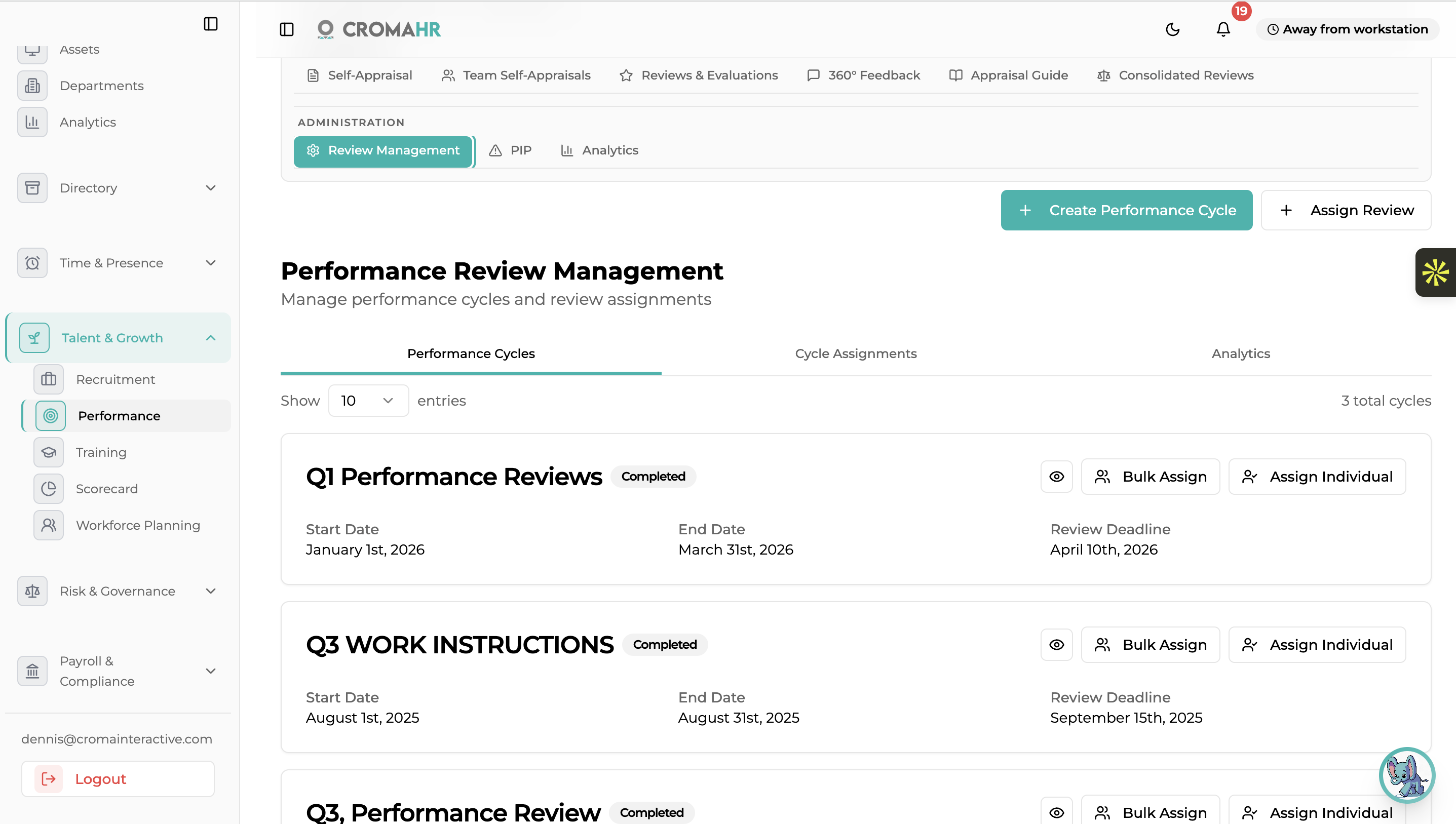Switch to dark mode moon icon
Viewport: 1456px width, 824px height.
pyautogui.click(x=1172, y=29)
